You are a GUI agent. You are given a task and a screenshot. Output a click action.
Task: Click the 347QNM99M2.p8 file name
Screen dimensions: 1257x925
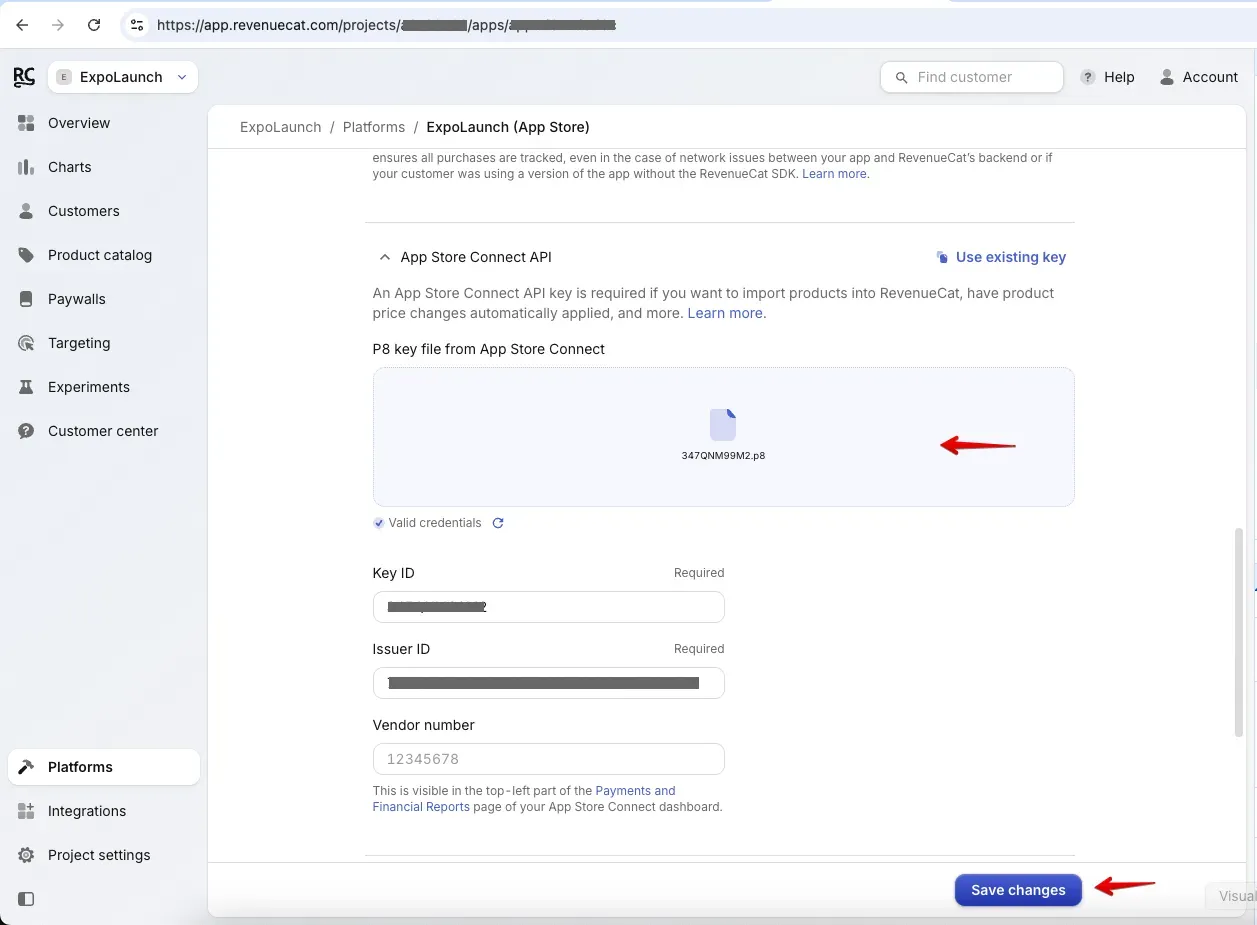(x=723, y=455)
